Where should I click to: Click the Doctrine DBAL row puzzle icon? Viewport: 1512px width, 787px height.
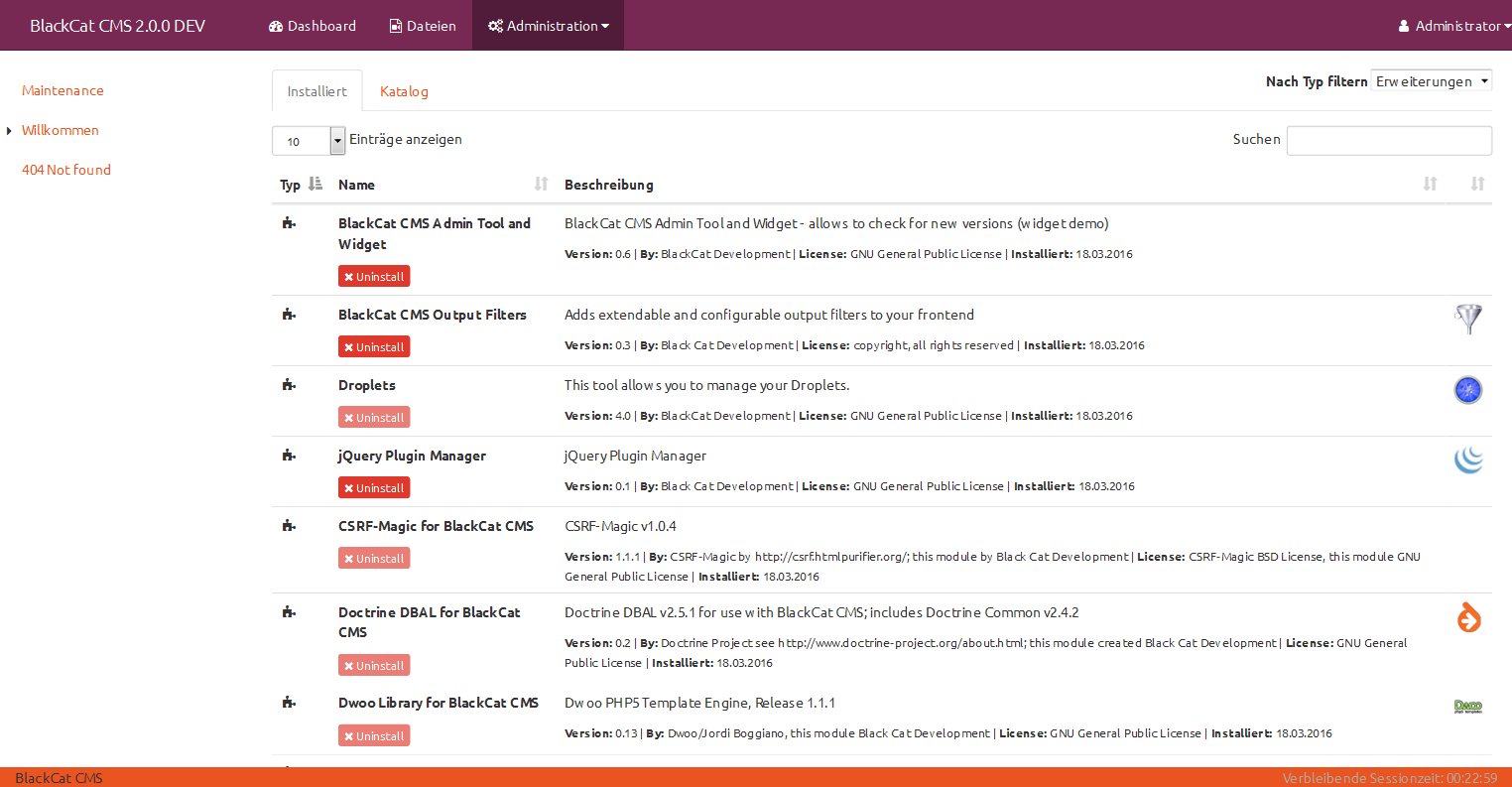pyautogui.click(x=289, y=612)
